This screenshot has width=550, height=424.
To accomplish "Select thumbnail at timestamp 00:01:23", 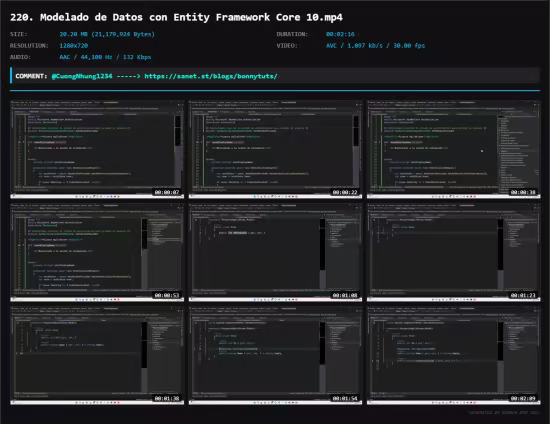I will tap(454, 253).
